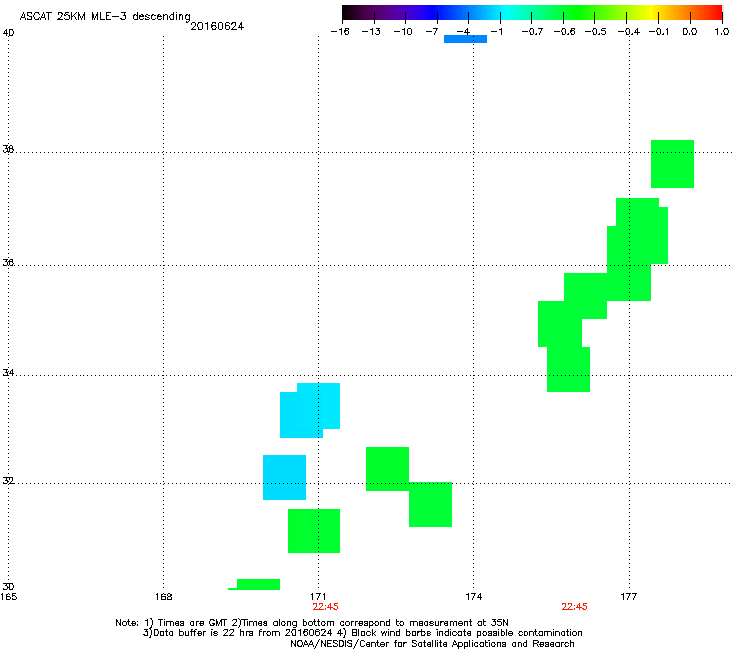
Task: Click the -0.4 color scale label
Action: (x=629, y=32)
